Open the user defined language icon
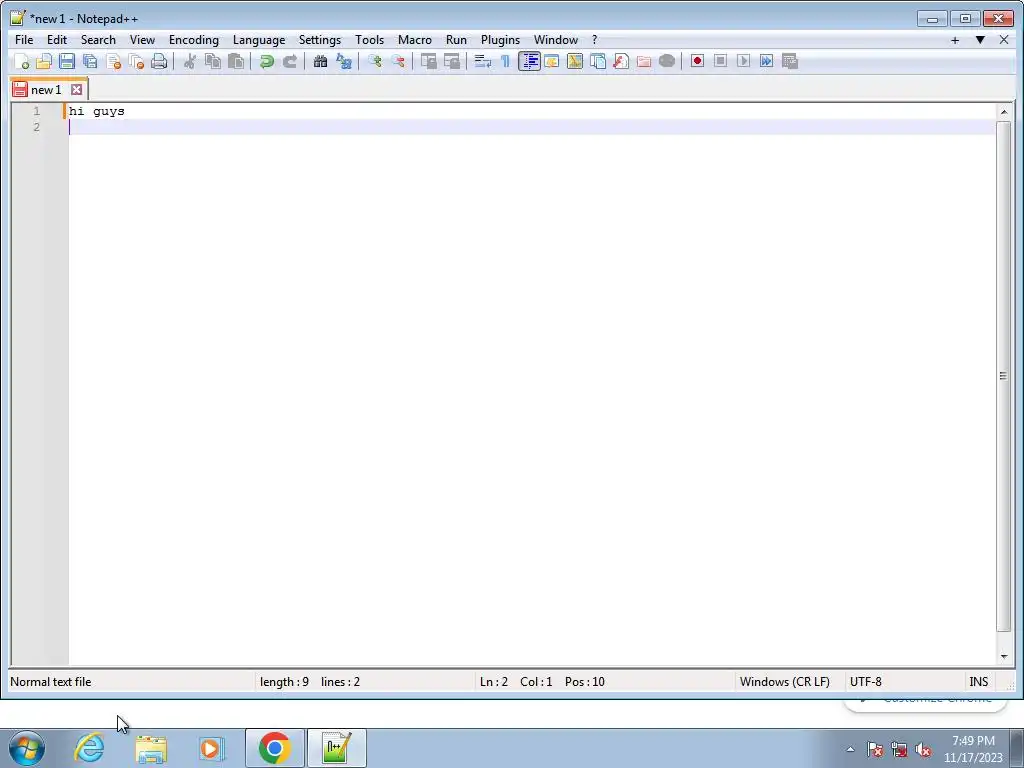 tap(552, 61)
